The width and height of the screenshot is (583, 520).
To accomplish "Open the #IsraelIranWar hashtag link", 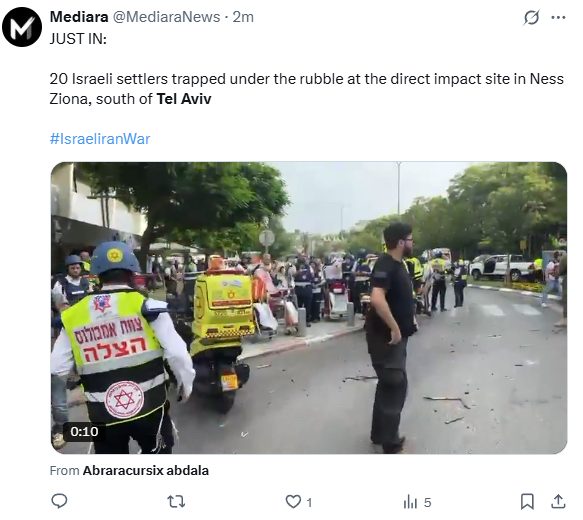I will pyautogui.click(x=100, y=139).
